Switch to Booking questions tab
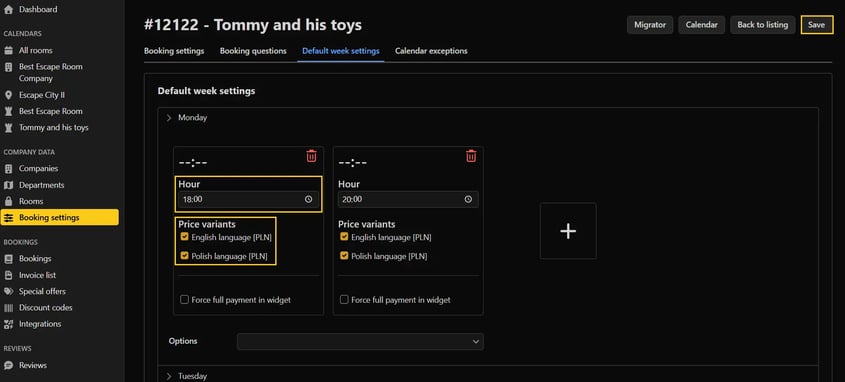The width and height of the screenshot is (845, 382). (253, 51)
